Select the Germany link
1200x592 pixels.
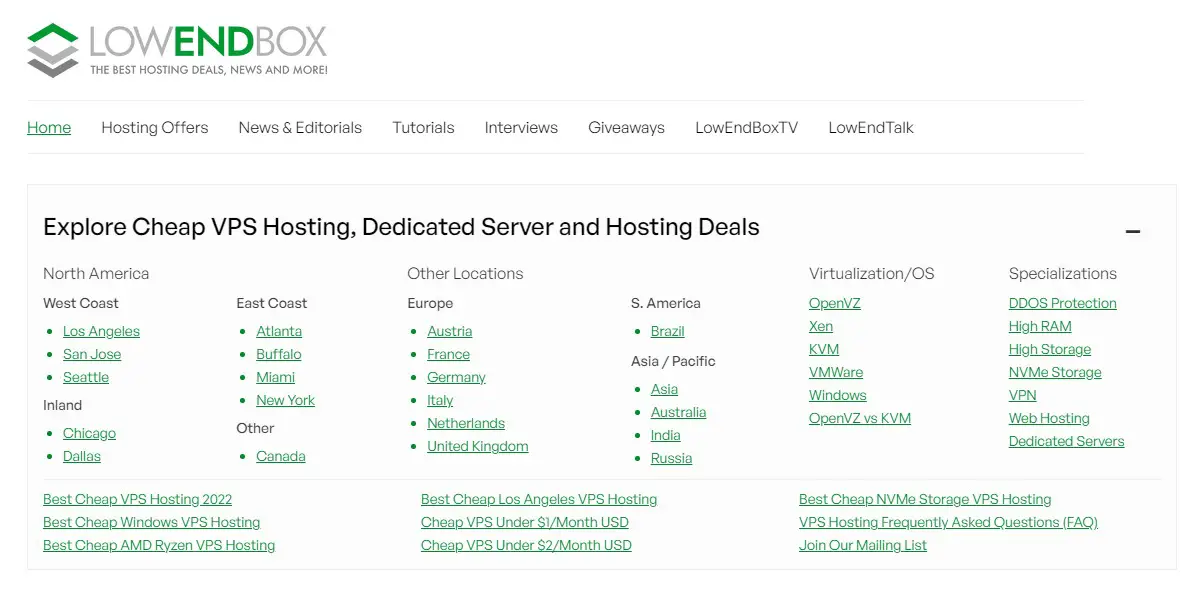457,377
